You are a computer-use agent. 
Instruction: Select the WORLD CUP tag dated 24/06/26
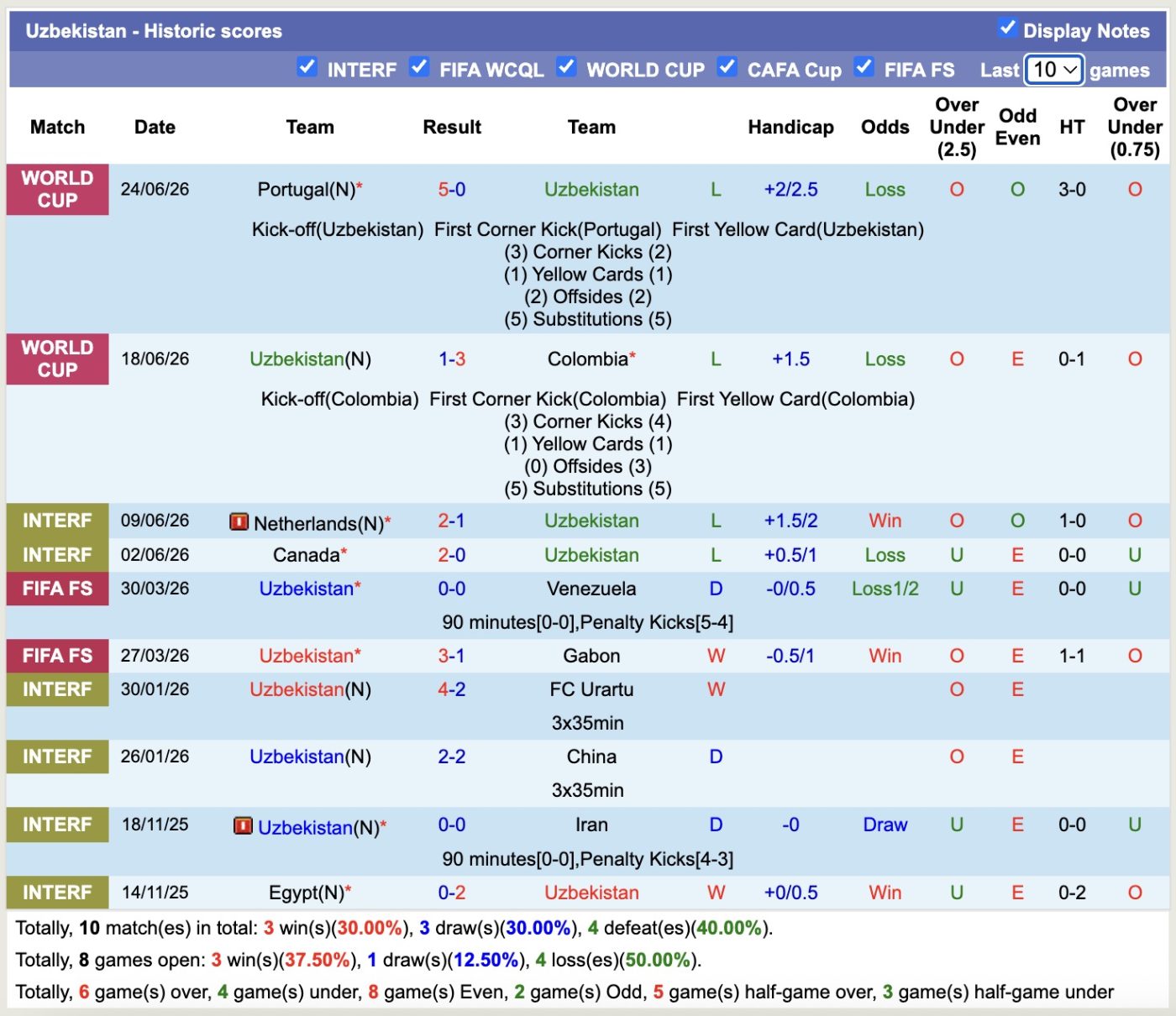(x=57, y=190)
